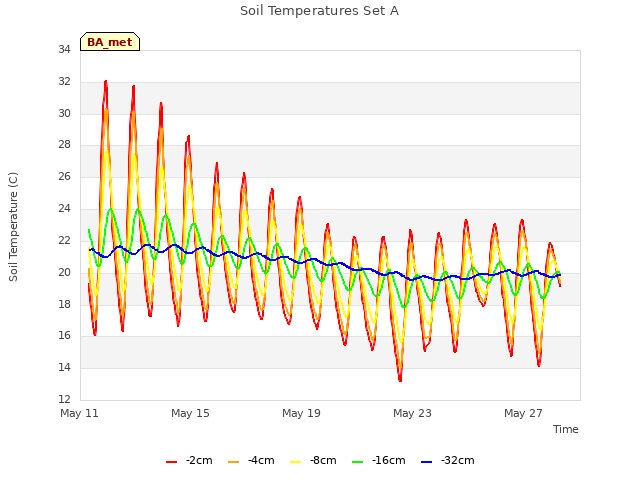640x480 pixels.
Task: Click the Time axis label
Action: [566, 429]
